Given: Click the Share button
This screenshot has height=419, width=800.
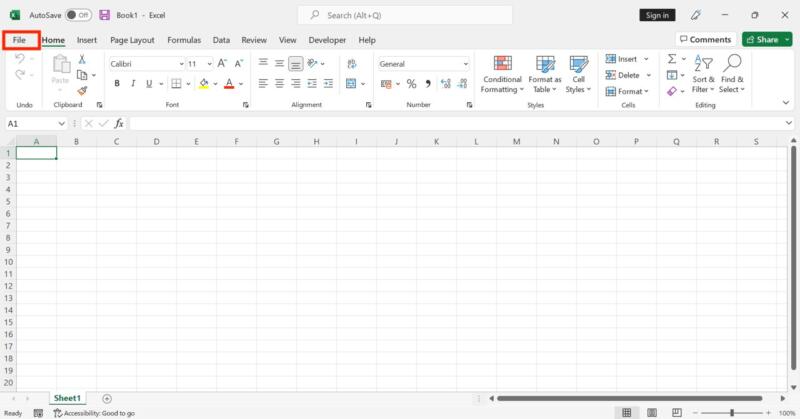Looking at the screenshot, I should [x=766, y=40].
